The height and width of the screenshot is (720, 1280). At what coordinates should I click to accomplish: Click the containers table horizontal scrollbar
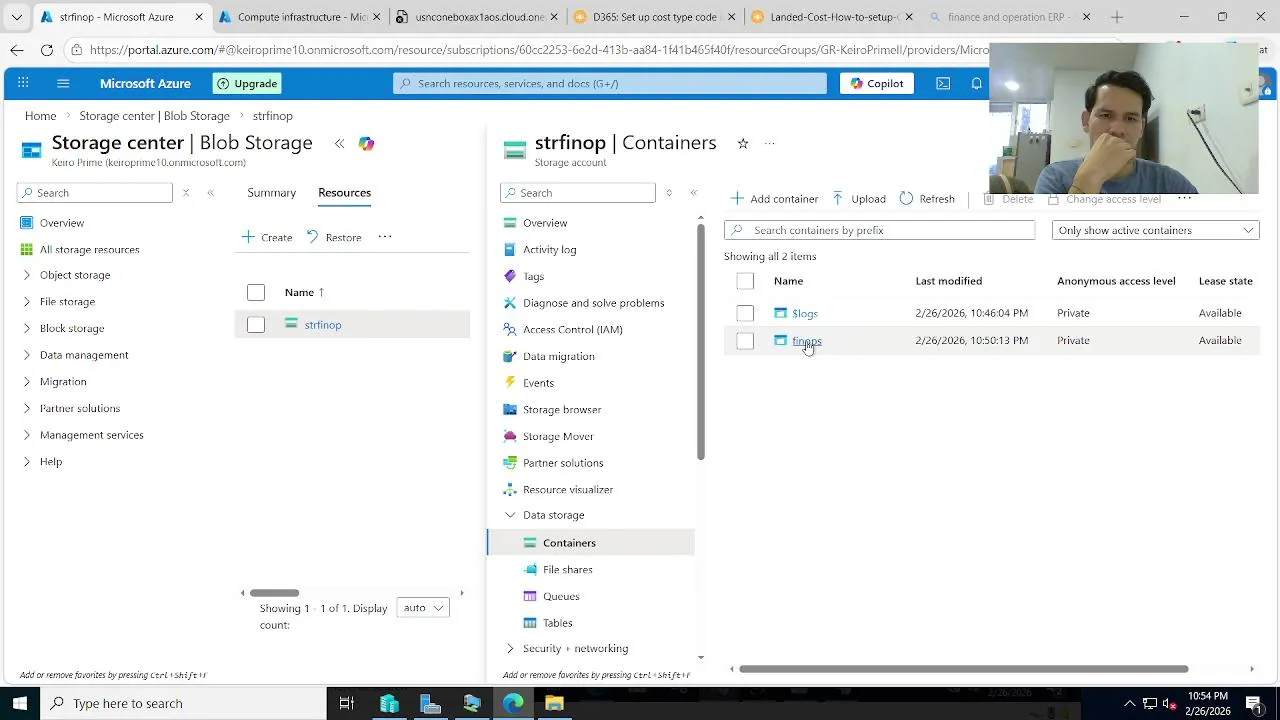coord(964,669)
